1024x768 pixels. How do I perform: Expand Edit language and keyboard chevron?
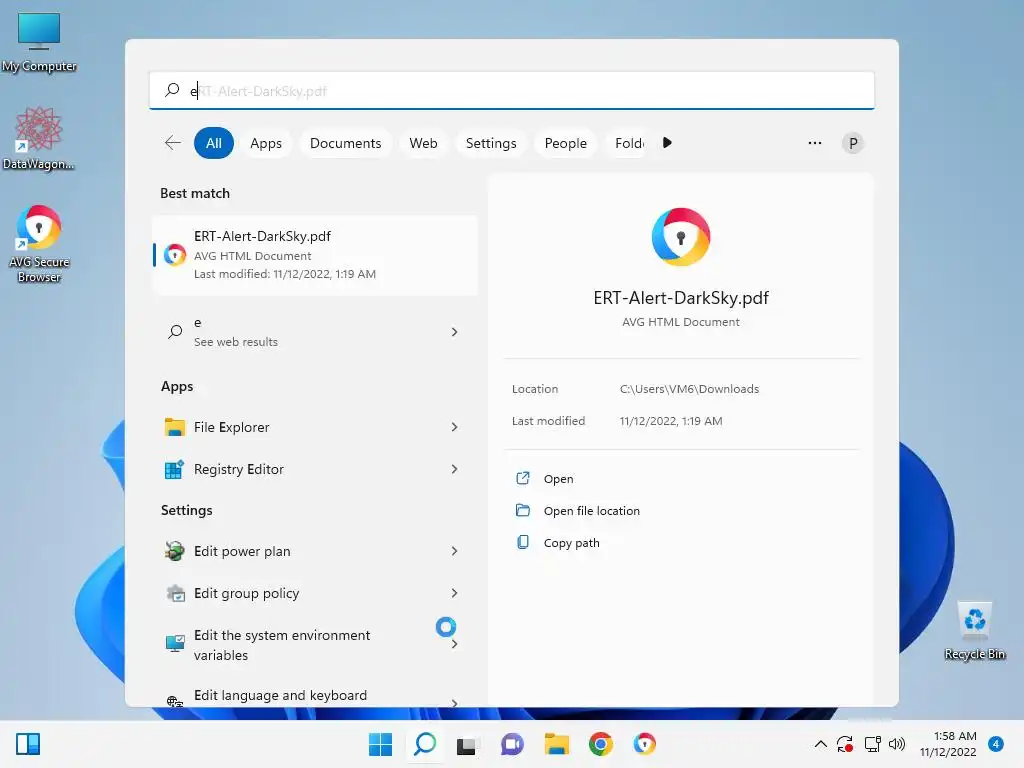(x=455, y=702)
